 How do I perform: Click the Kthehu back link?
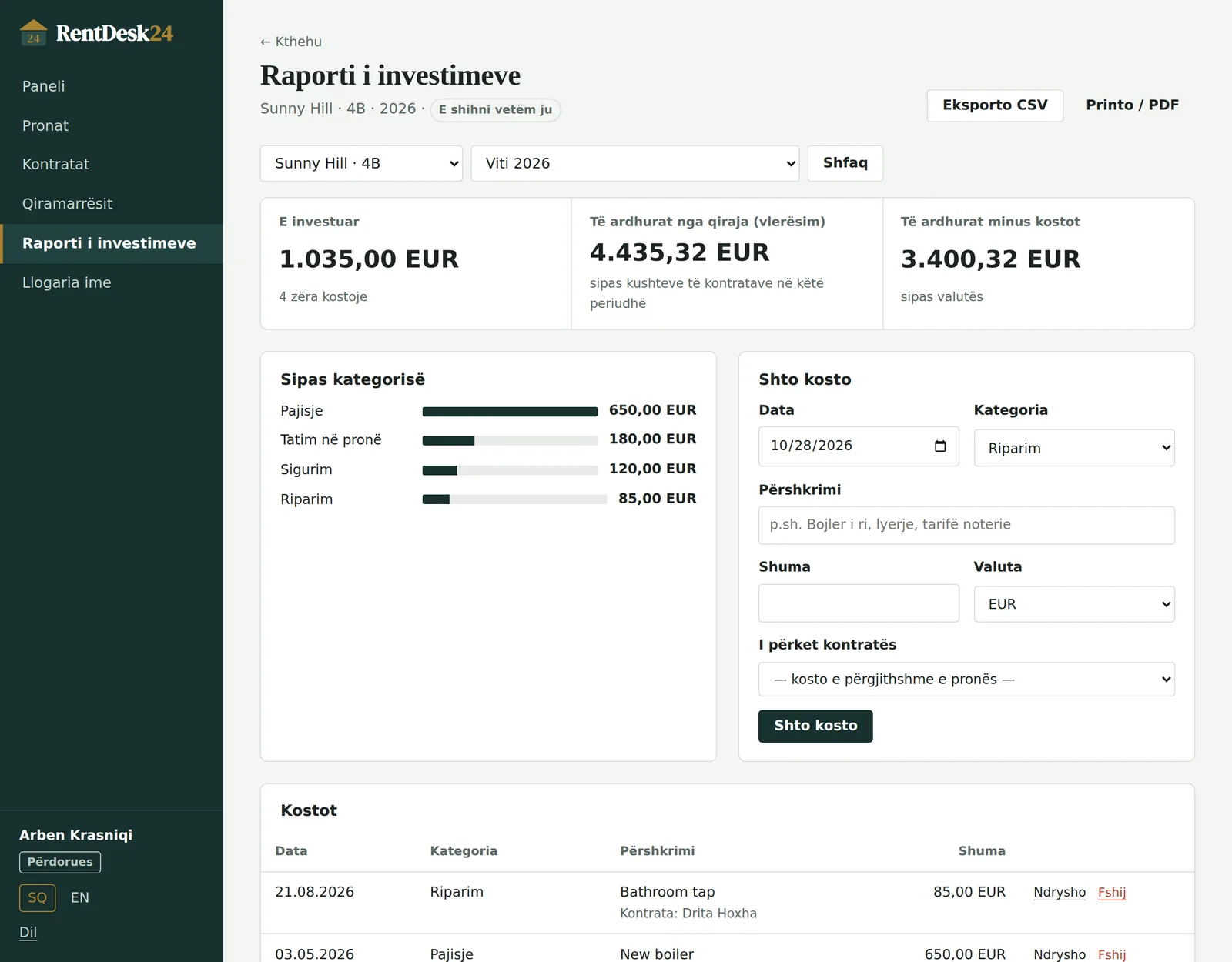[x=291, y=42]
